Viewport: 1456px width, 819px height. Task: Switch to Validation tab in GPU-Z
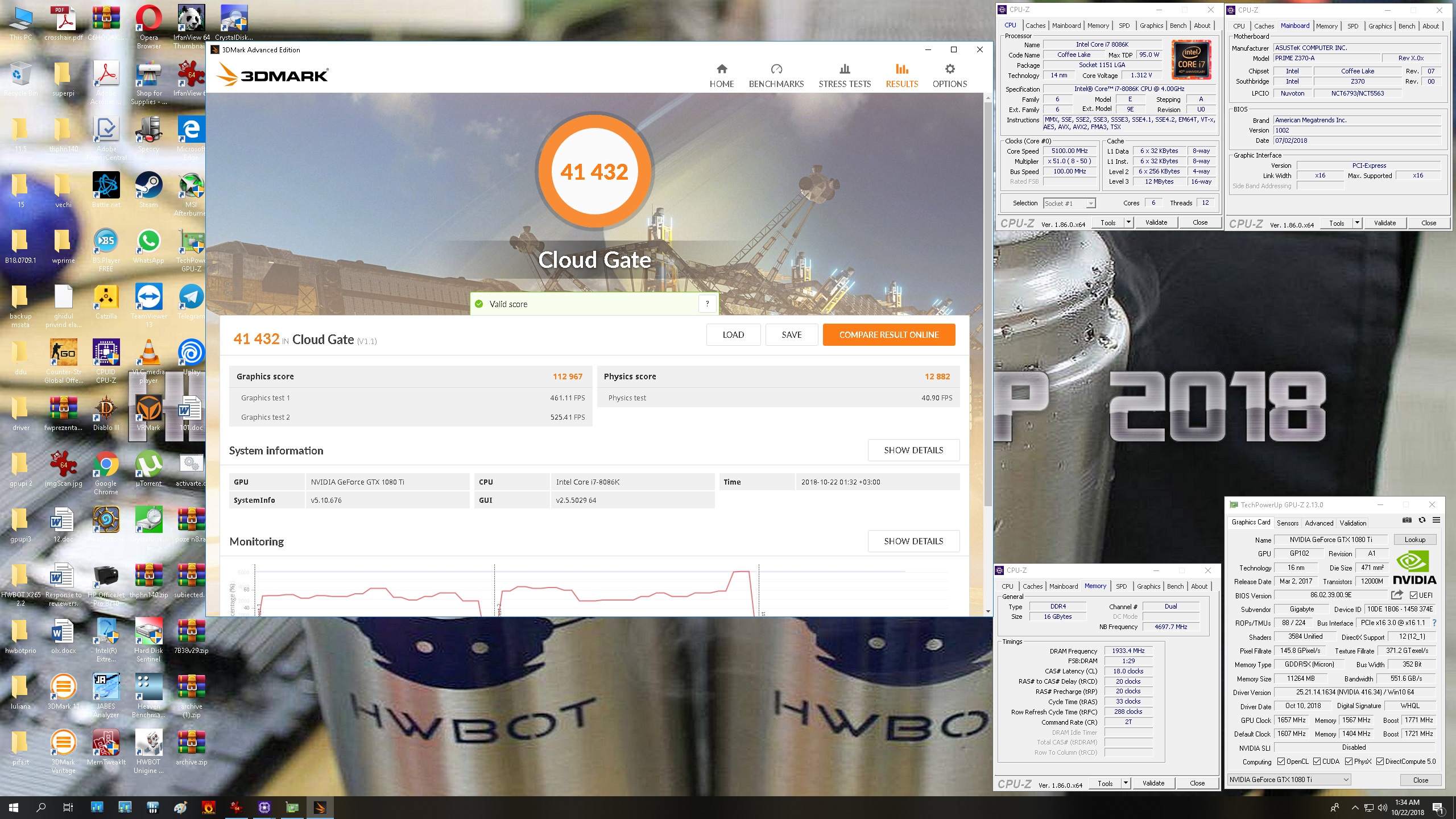1352,523
